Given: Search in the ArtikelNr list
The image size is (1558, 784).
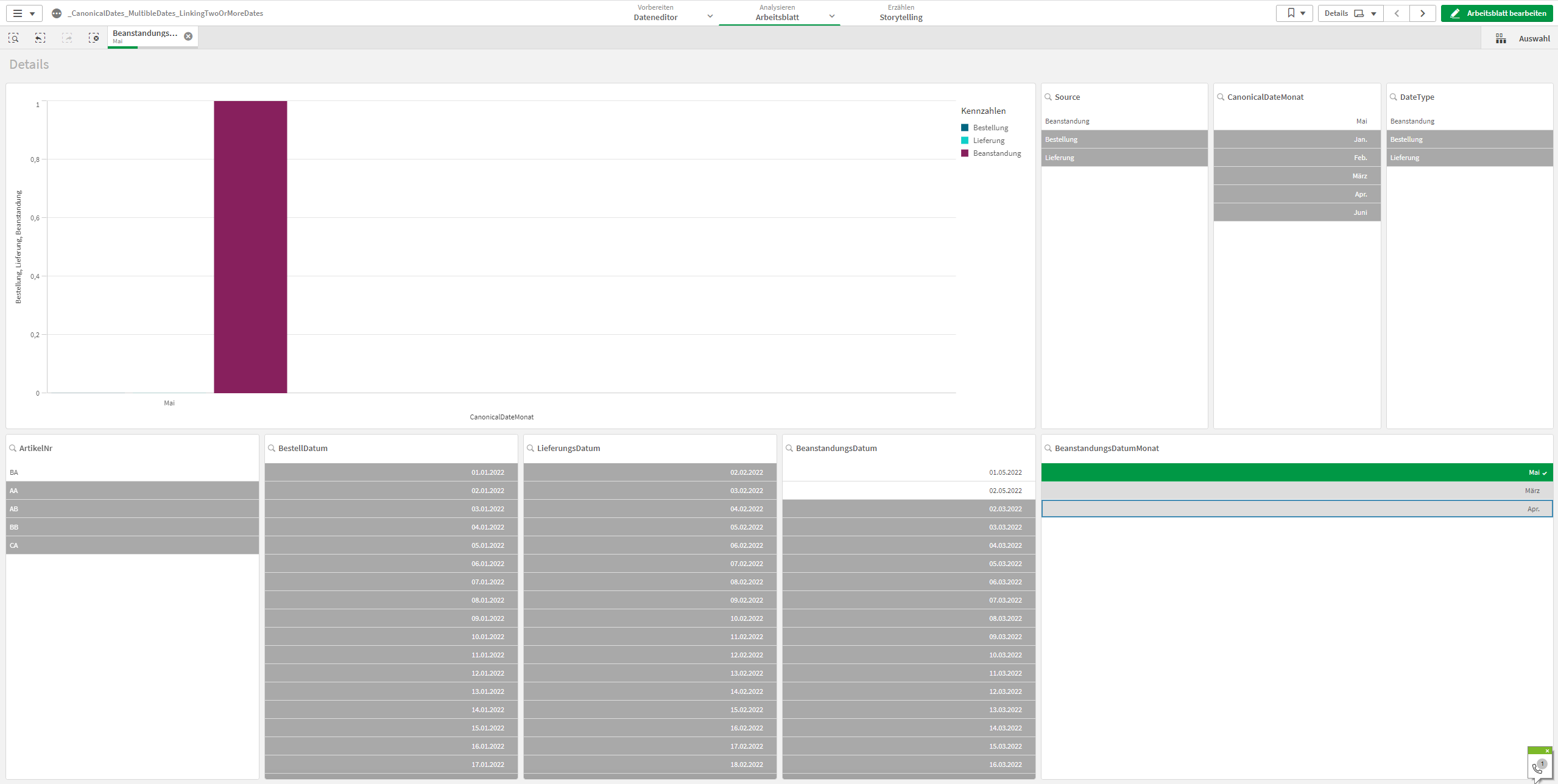Looking at the screenshot, I should point(13,448).
